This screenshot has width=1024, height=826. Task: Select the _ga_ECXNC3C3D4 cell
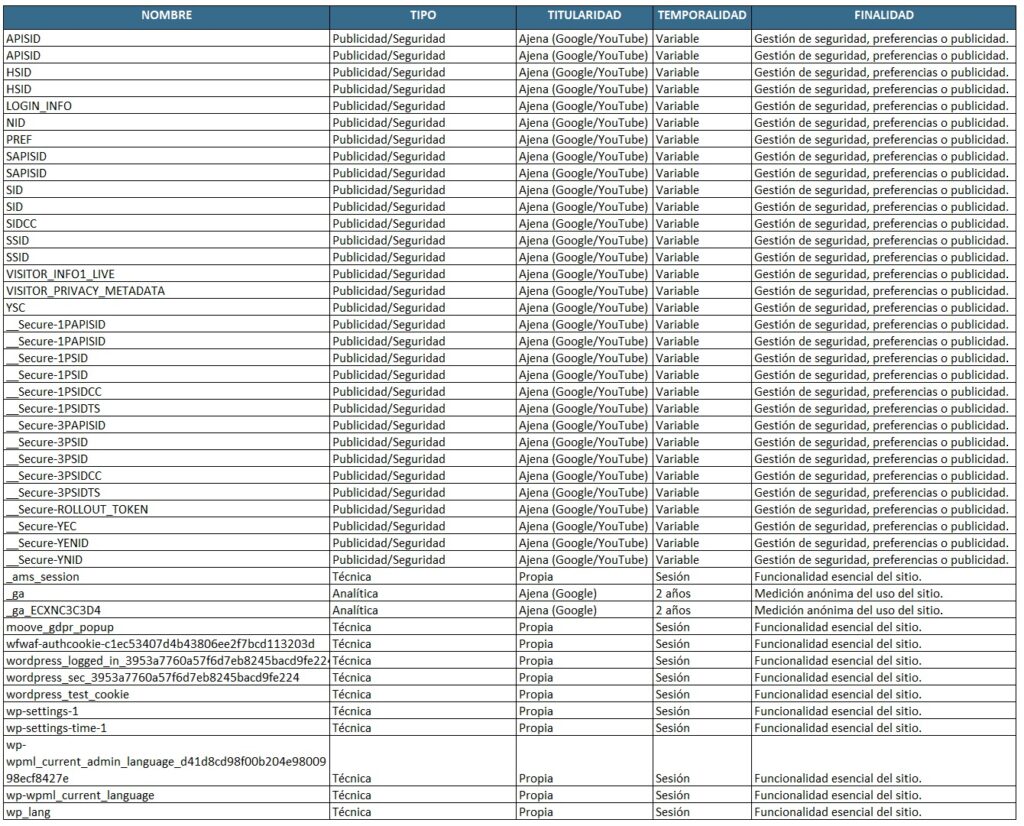(167, 611)
